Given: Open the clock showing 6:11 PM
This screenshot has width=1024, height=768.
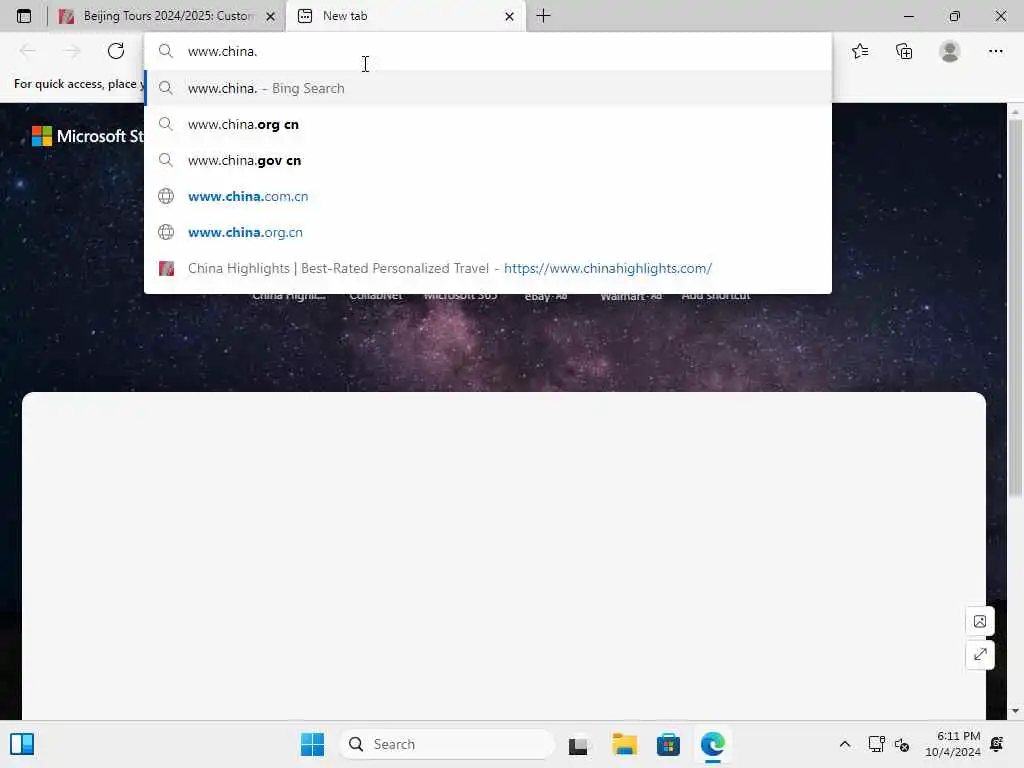Looking at the screenshot, I should point(952,744).
